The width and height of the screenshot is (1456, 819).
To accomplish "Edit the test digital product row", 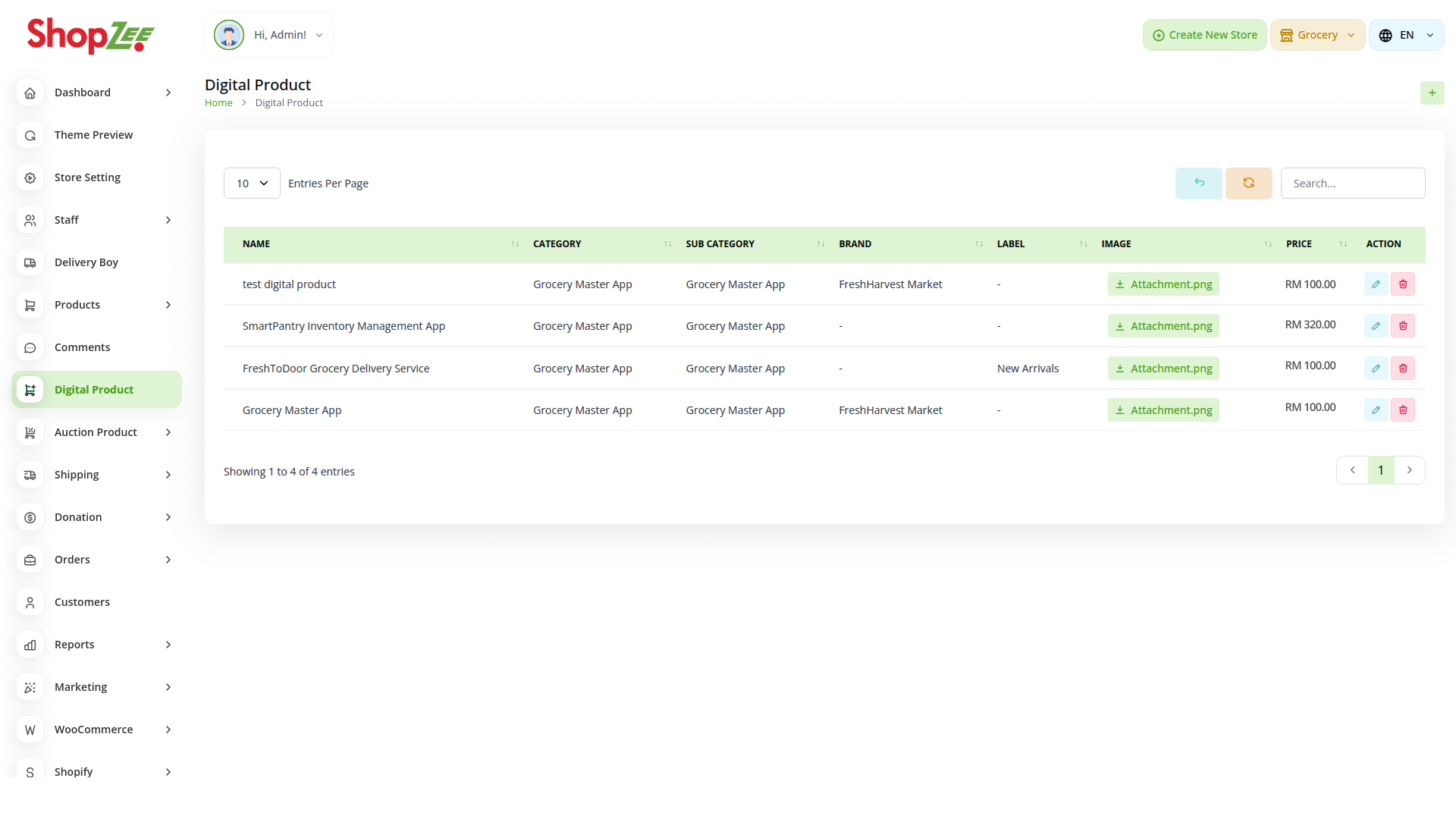I will click(x=1376, y=284).
